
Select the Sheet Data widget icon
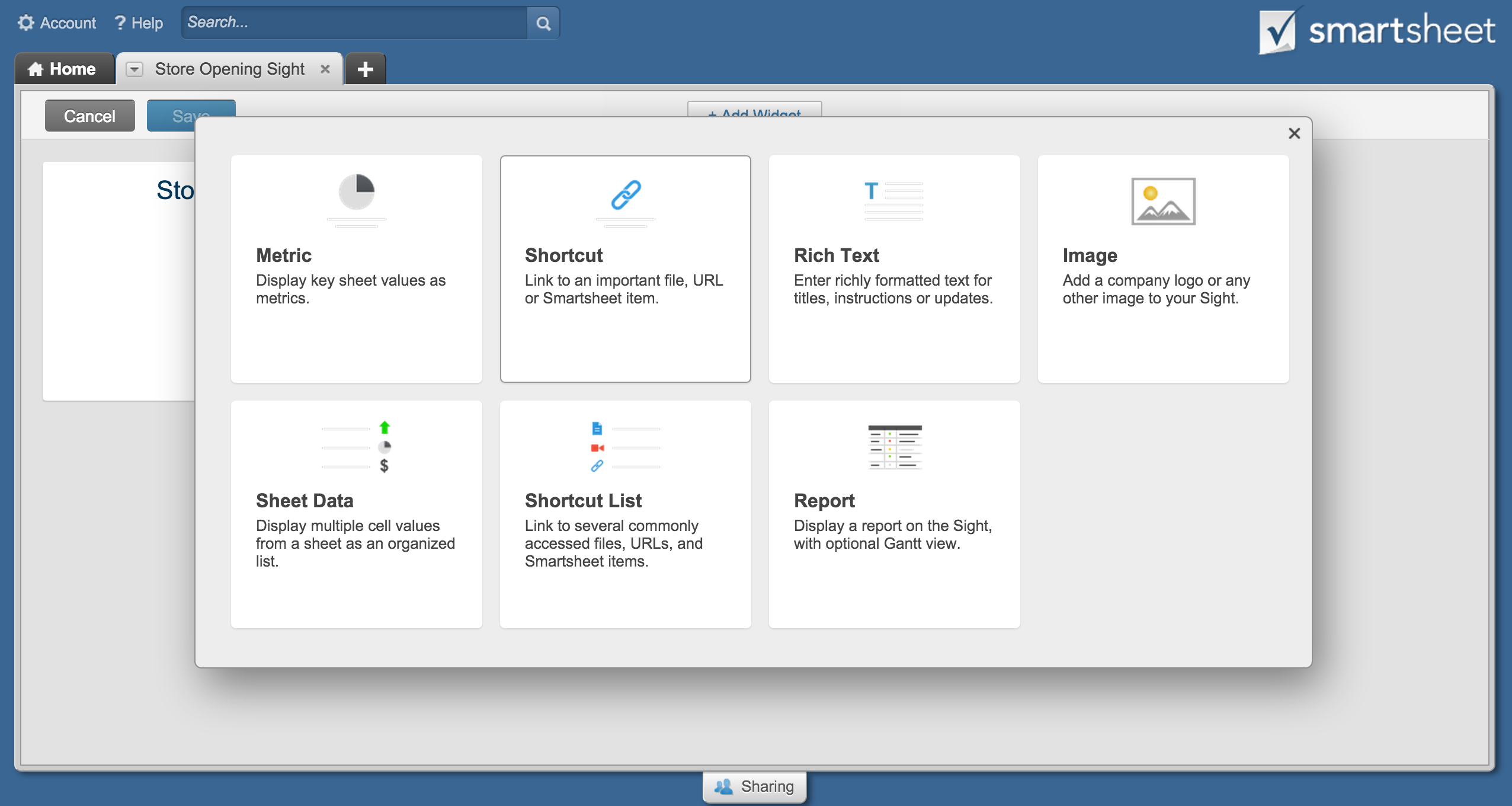[x=356, y=446]
